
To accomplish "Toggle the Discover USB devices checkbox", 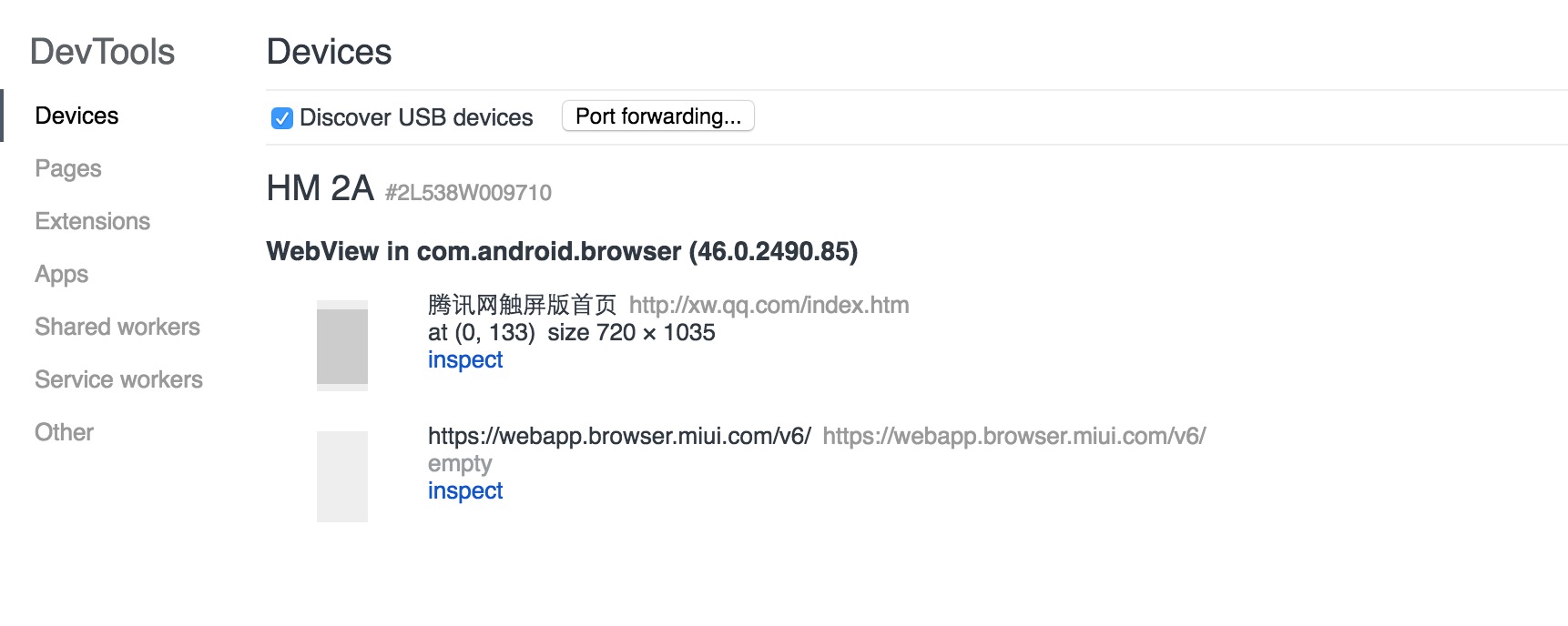I will pyautogui.click(x=282, y=118).
